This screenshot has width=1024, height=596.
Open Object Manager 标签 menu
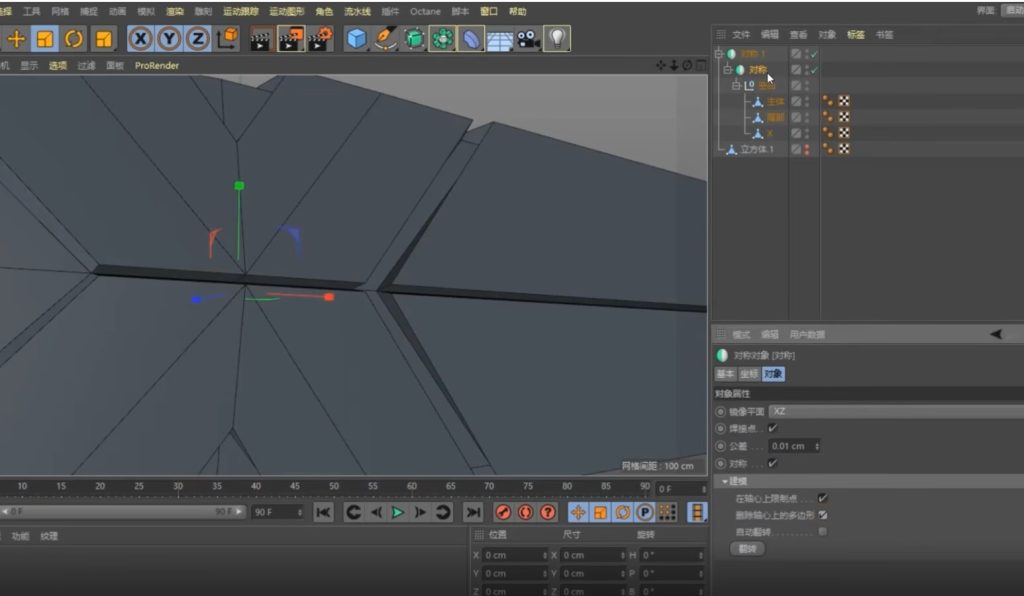(856, 35)
